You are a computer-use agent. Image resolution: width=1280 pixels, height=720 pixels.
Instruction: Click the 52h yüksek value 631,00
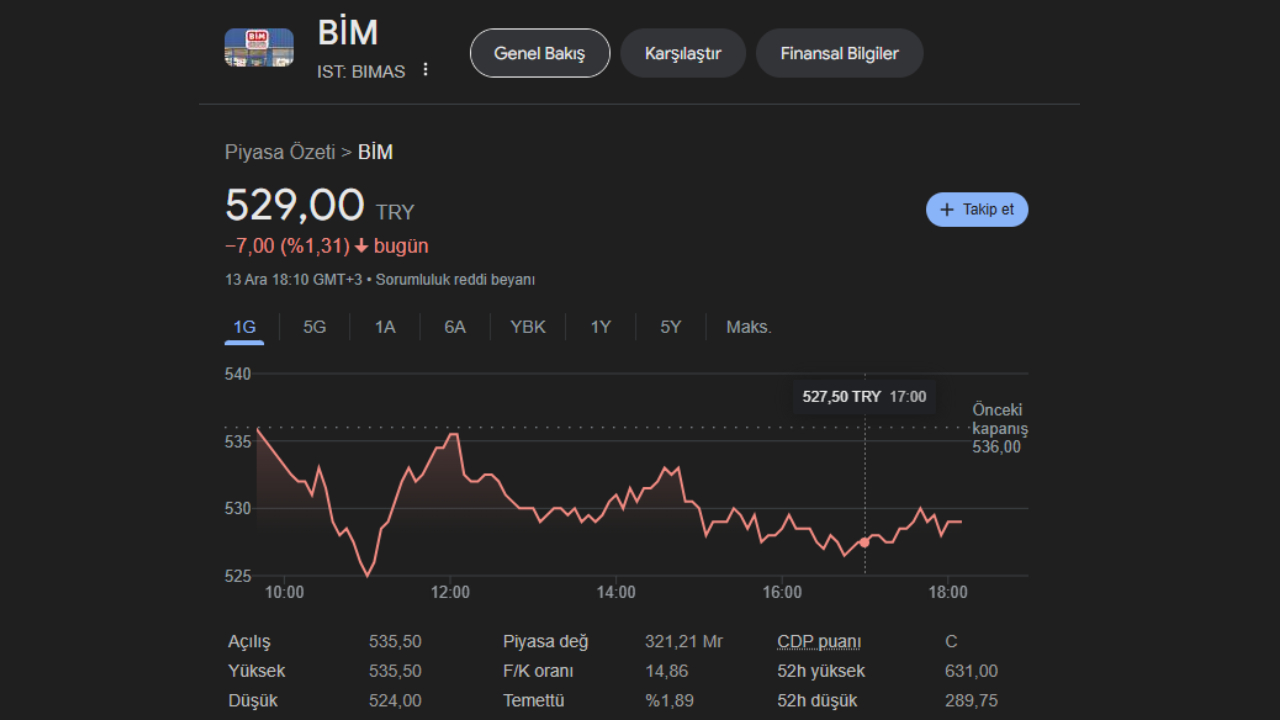click(x=971, y=671)
